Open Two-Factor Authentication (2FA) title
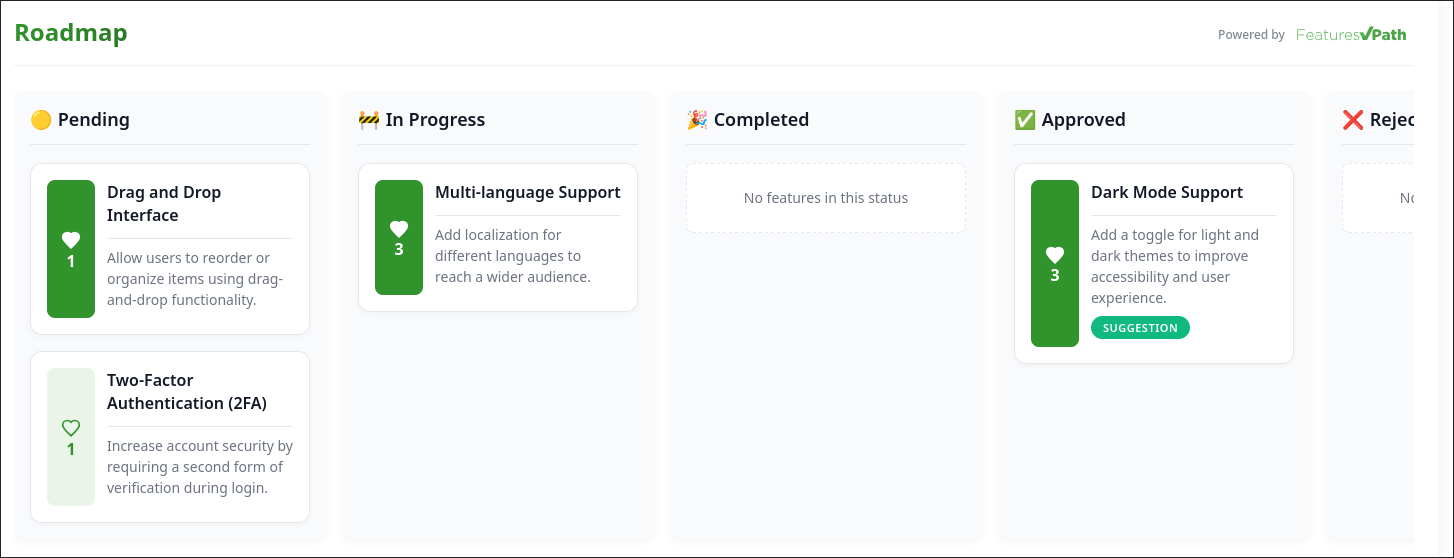The width and height of the screenshot is (1454, 558). (x=187, y=391)
